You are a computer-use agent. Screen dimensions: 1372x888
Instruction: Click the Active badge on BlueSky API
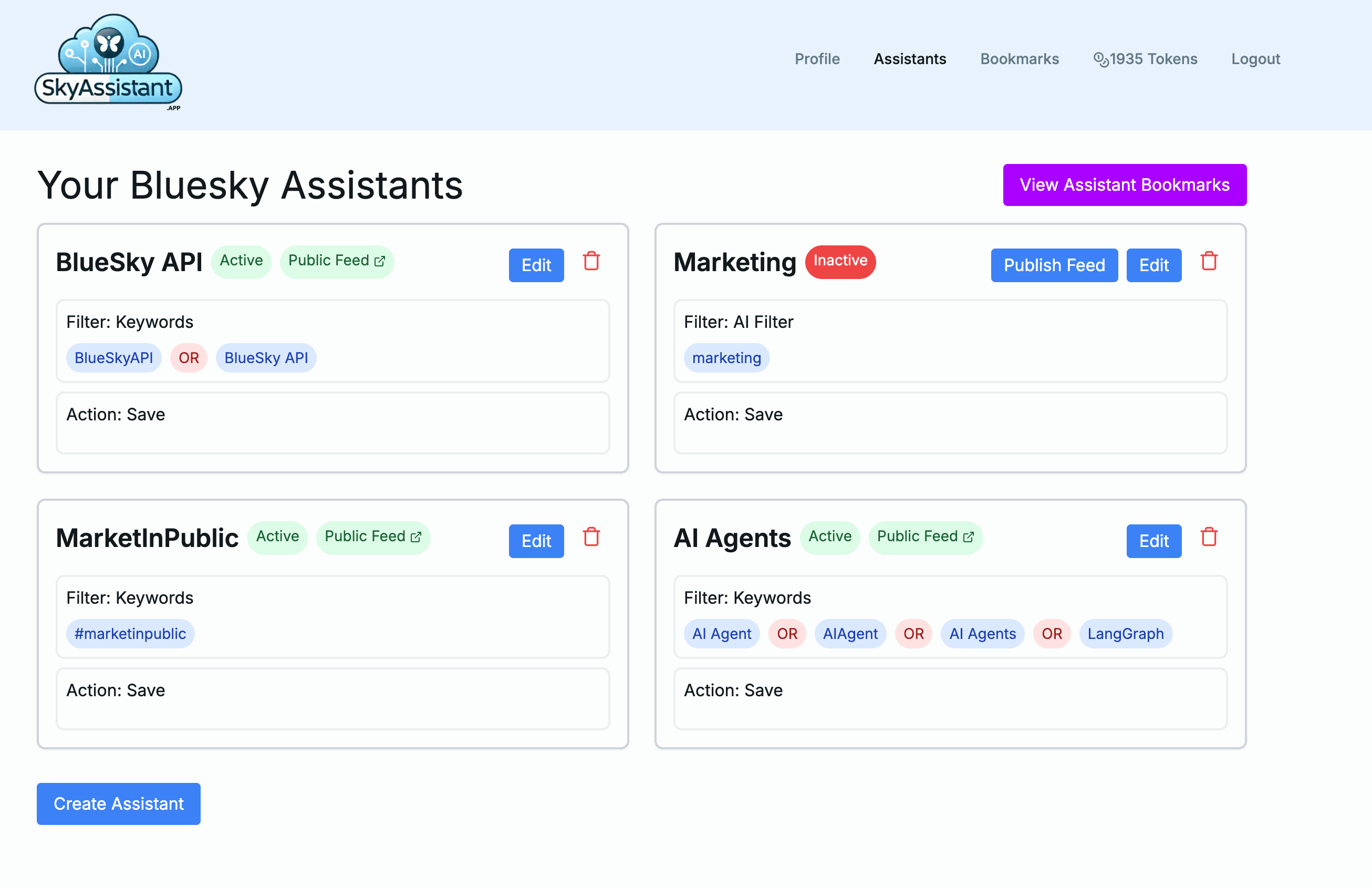coord(241,261)
